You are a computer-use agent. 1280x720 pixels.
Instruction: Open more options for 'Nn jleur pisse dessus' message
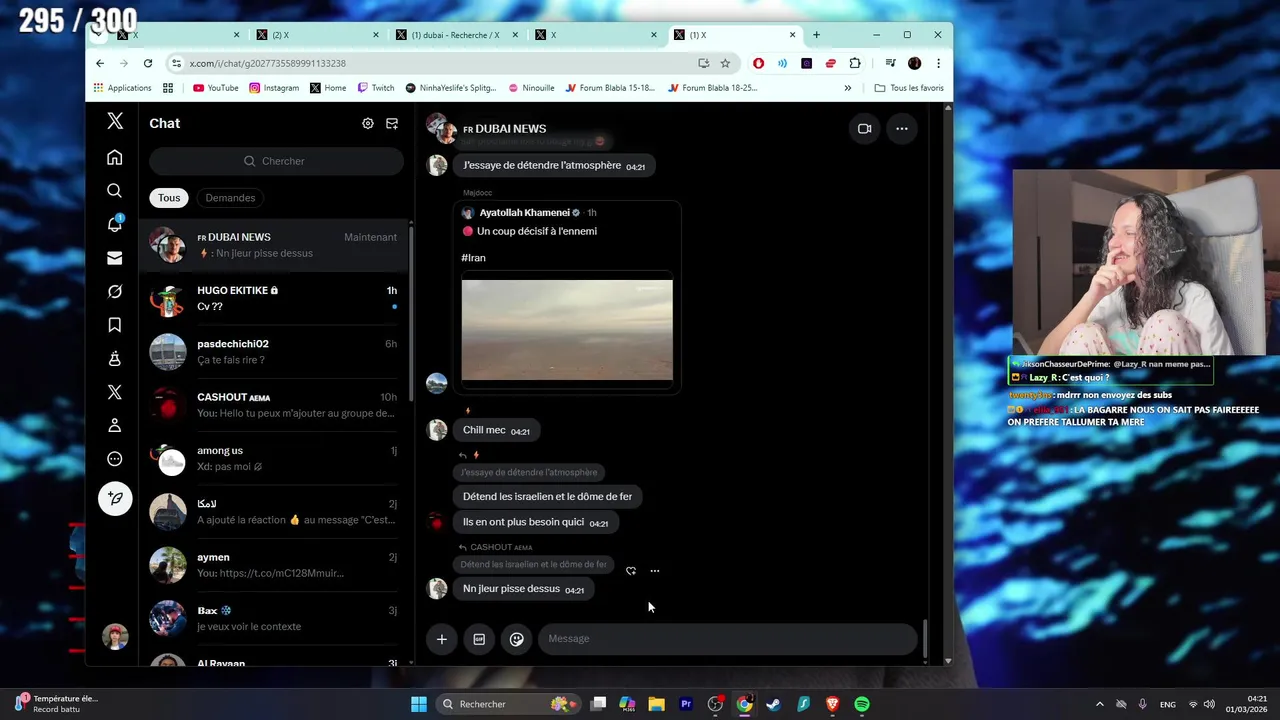pos(655,571)
